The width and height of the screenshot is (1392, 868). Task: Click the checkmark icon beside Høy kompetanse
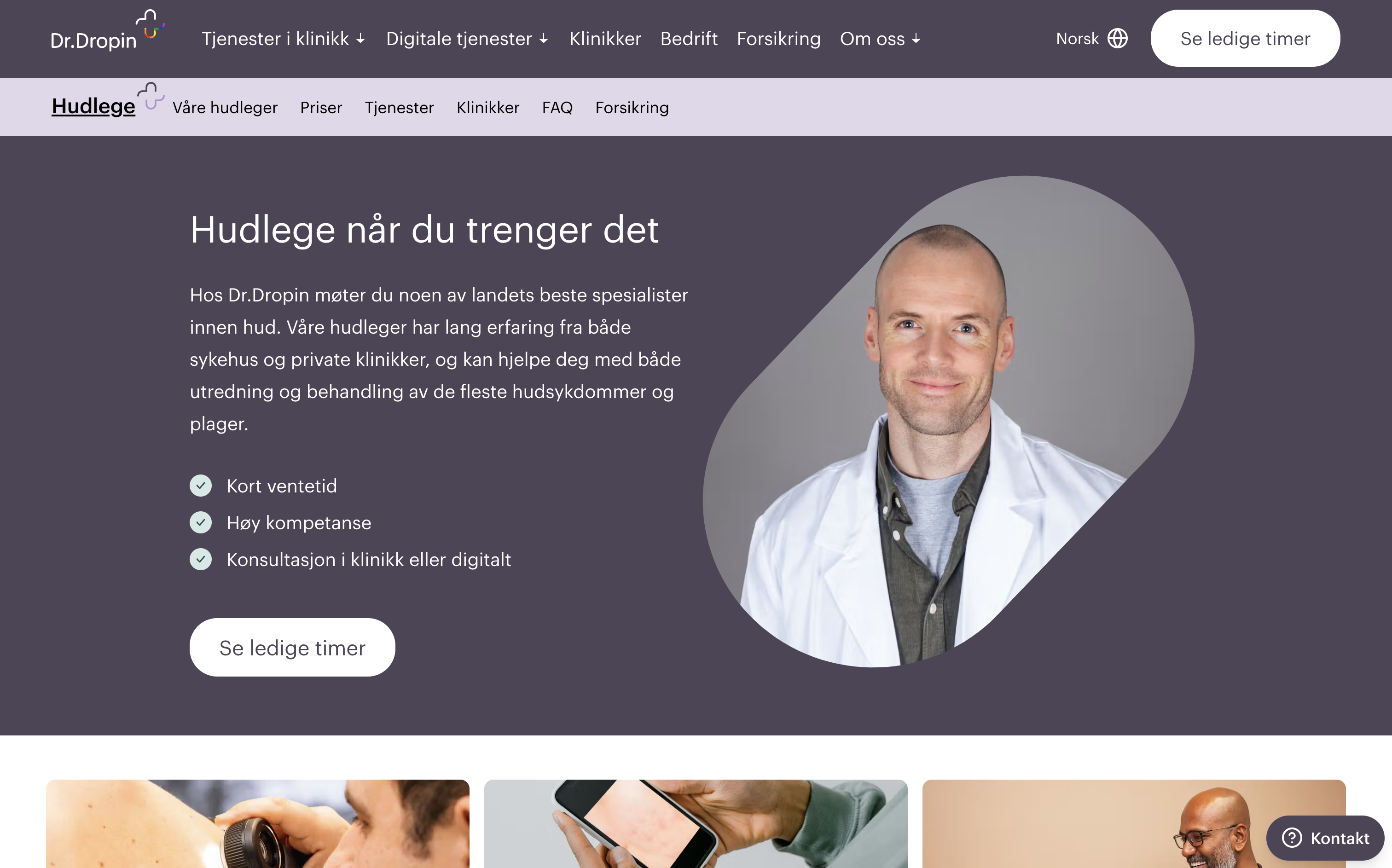click(200, 522)
